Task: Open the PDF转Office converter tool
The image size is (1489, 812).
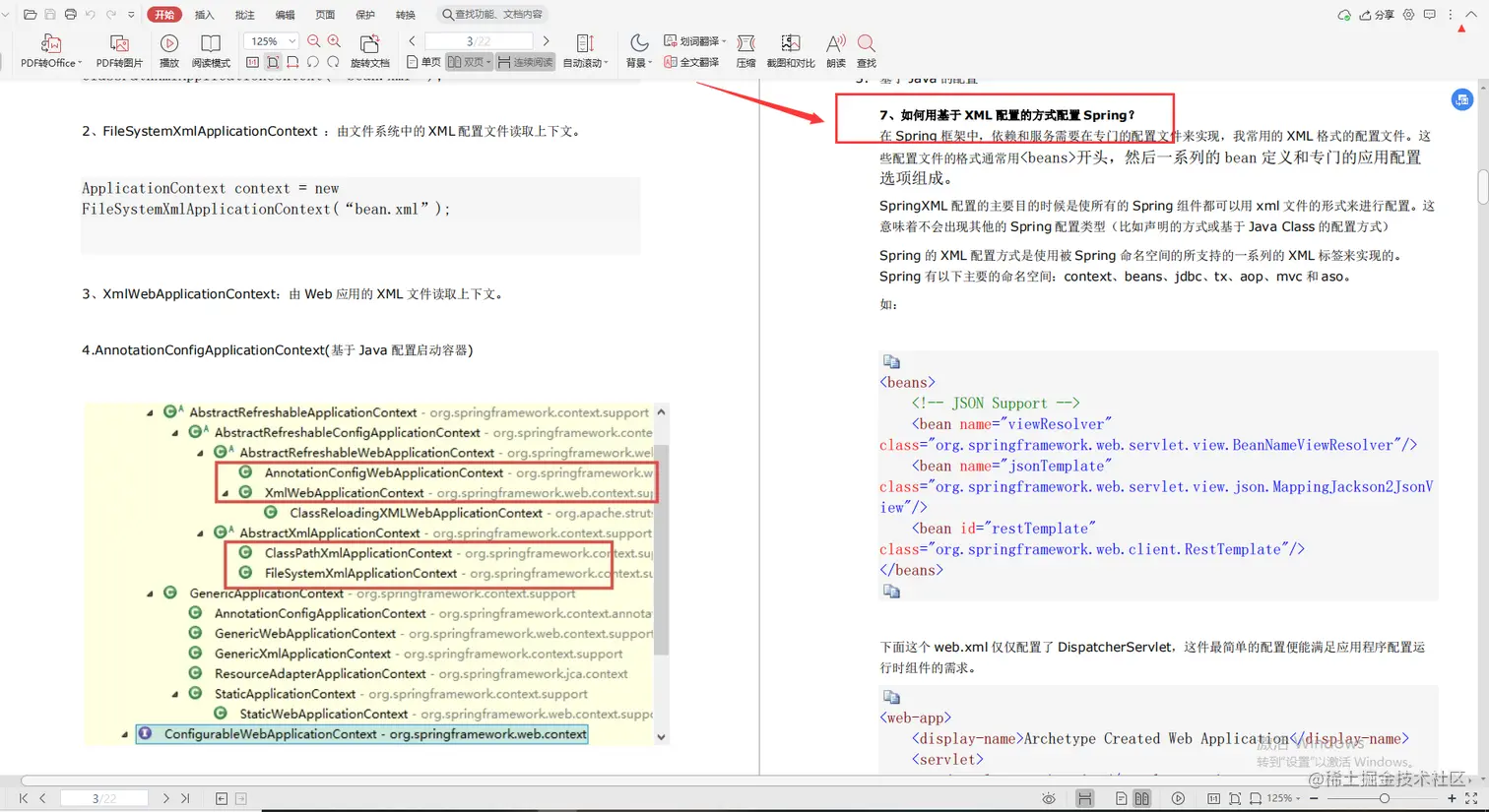Action: click(x=50, y=50)
